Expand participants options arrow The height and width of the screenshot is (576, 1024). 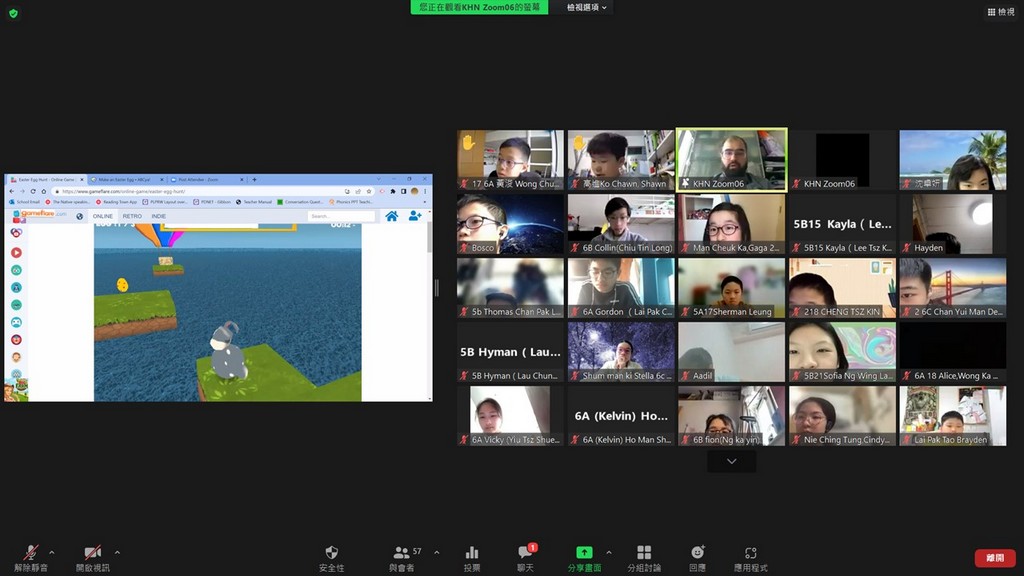point(436,552)
